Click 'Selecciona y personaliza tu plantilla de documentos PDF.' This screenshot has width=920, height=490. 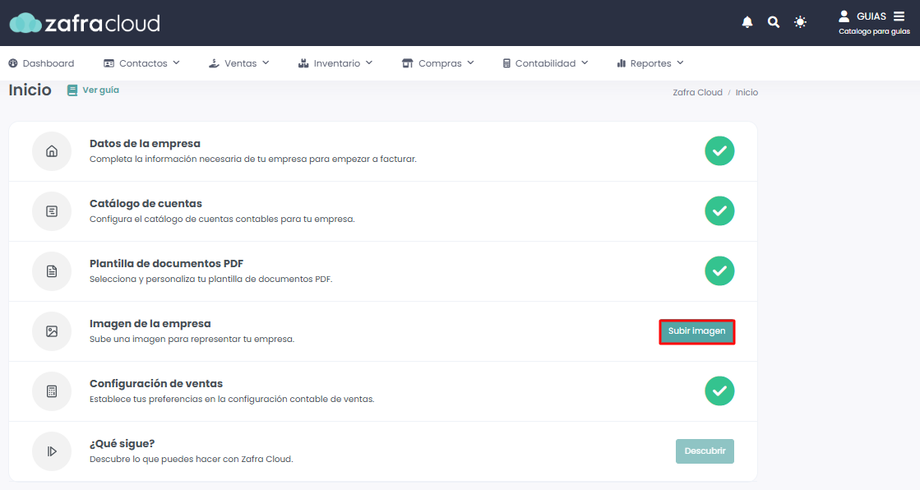point(211,279)
